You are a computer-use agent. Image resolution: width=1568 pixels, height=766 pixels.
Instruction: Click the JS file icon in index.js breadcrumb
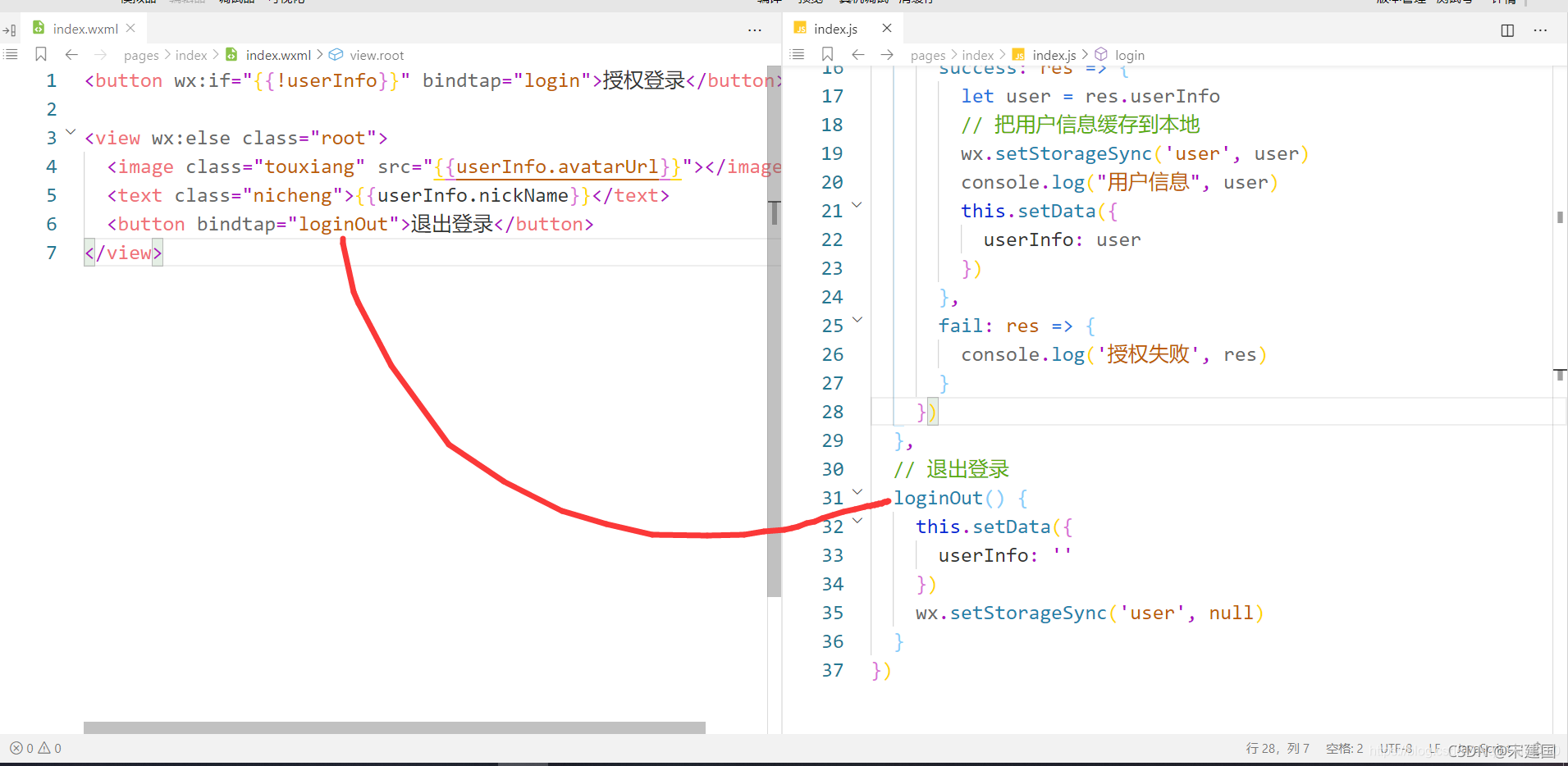point(1018,54)
